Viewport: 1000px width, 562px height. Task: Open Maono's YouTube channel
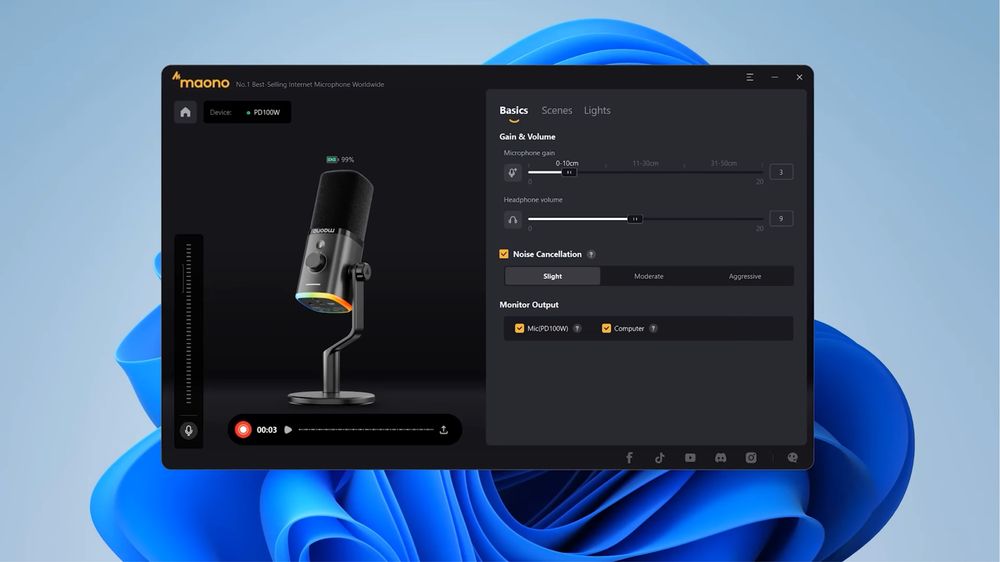(690, 457)
